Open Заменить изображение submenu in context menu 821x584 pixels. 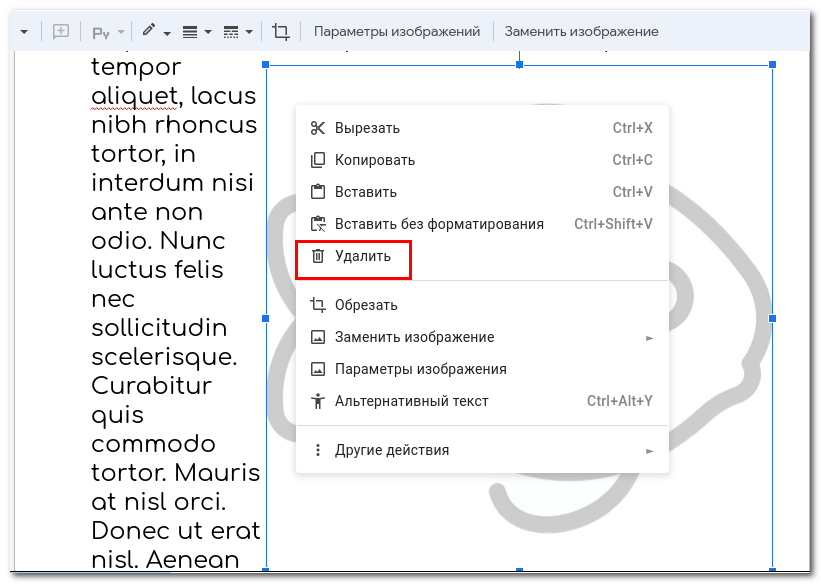[x=482, y=337]
